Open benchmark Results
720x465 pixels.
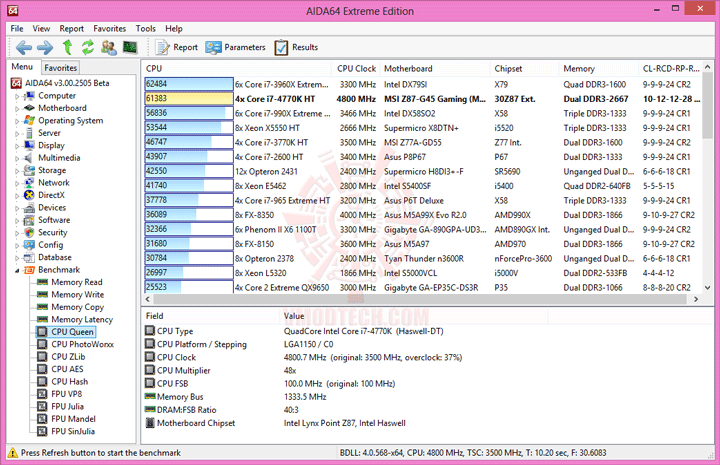click(296, 47)
